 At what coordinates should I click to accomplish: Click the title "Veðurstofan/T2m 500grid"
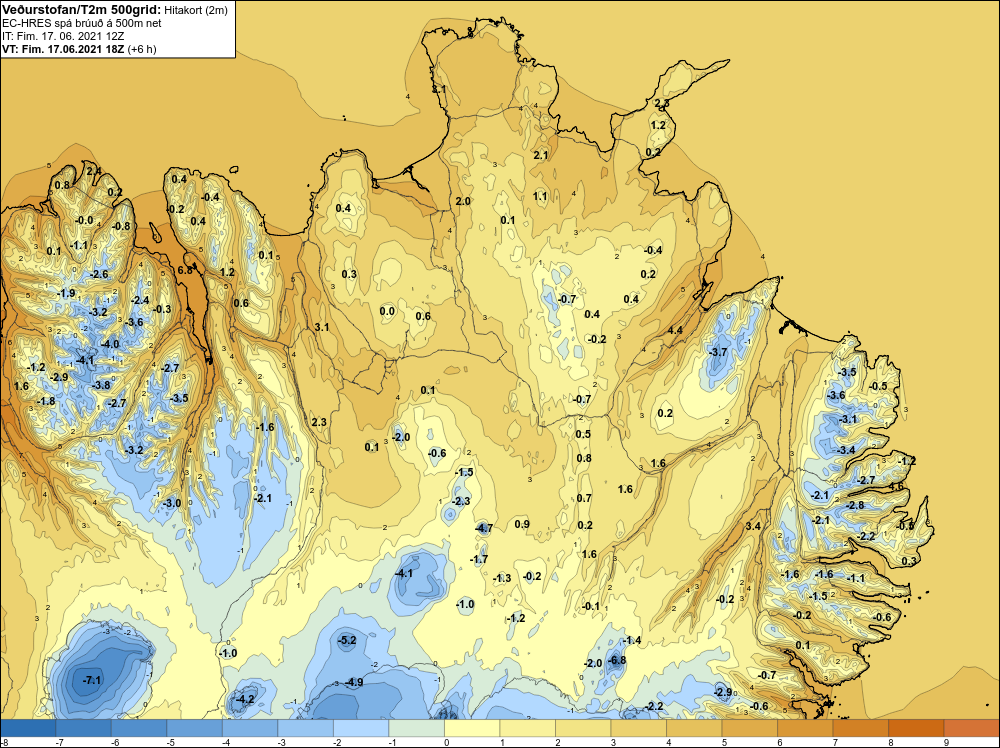pos(81,9)
